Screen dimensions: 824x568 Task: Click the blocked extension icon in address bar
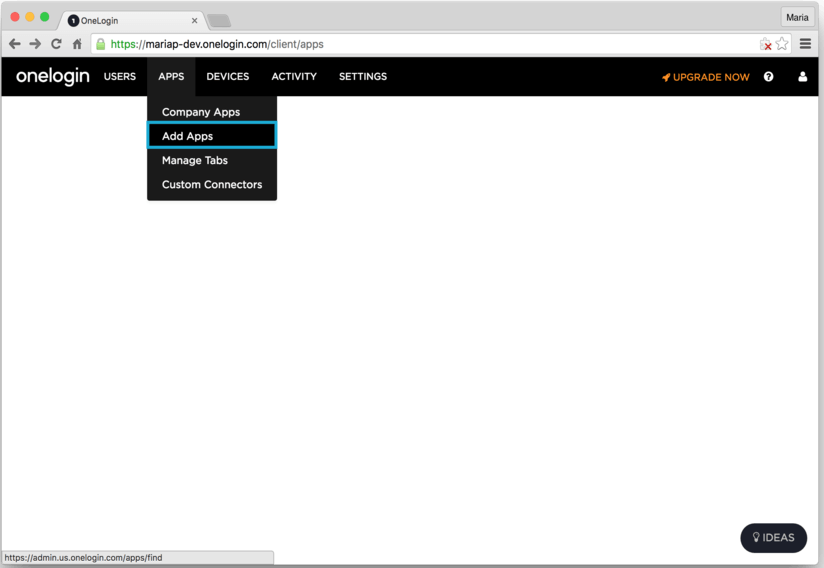[x=766, y=44]
